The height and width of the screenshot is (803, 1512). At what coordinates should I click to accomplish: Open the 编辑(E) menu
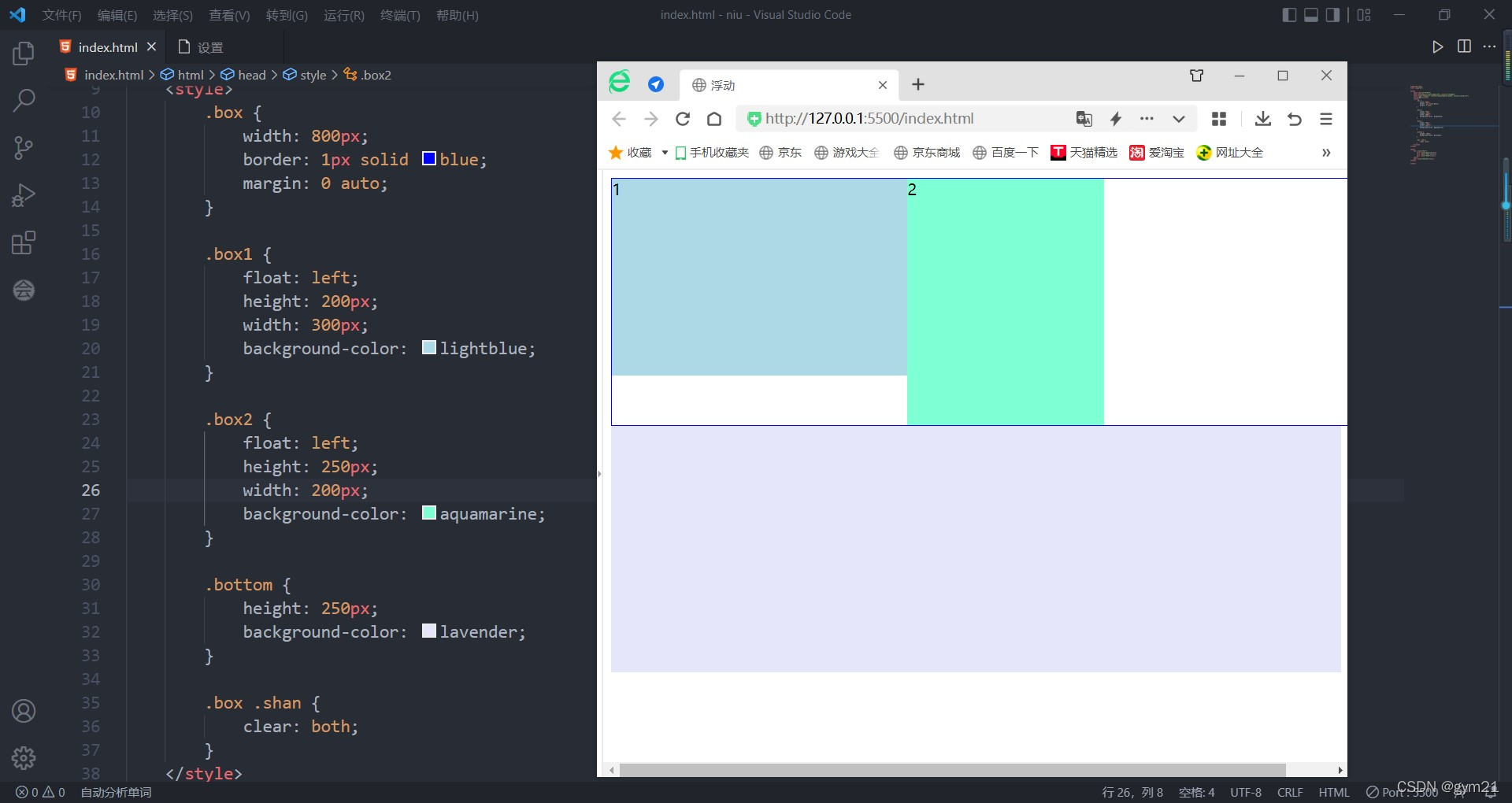(117, 15)
